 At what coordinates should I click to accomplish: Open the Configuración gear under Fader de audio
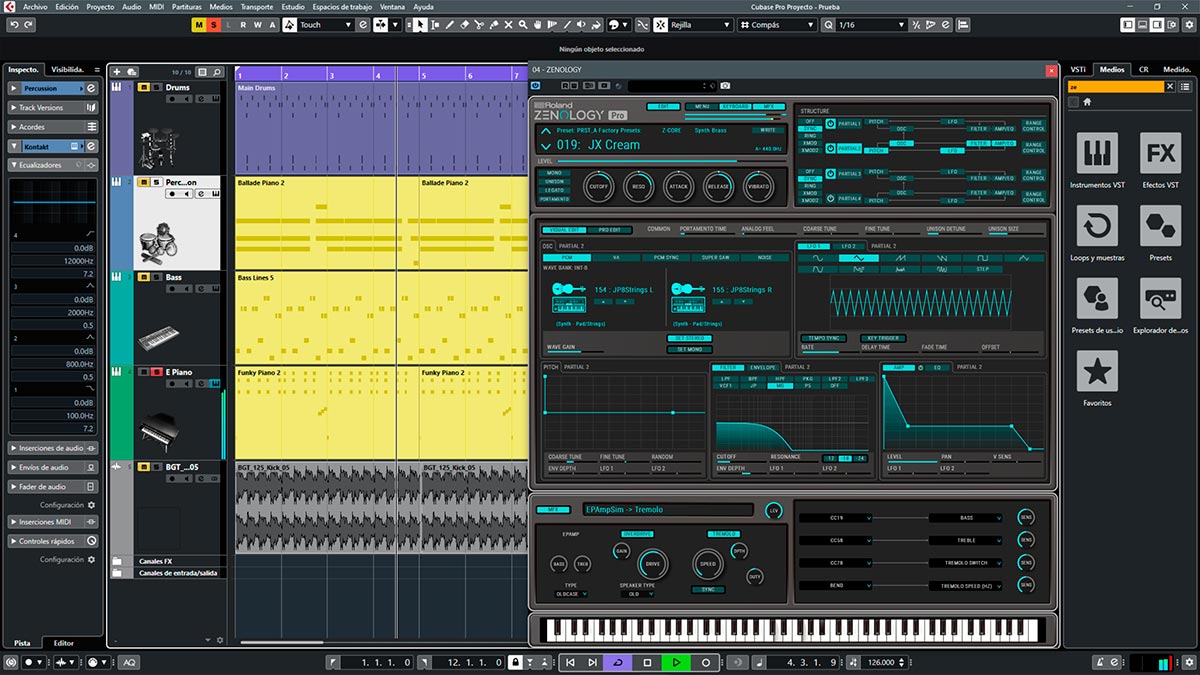[91, 505]
